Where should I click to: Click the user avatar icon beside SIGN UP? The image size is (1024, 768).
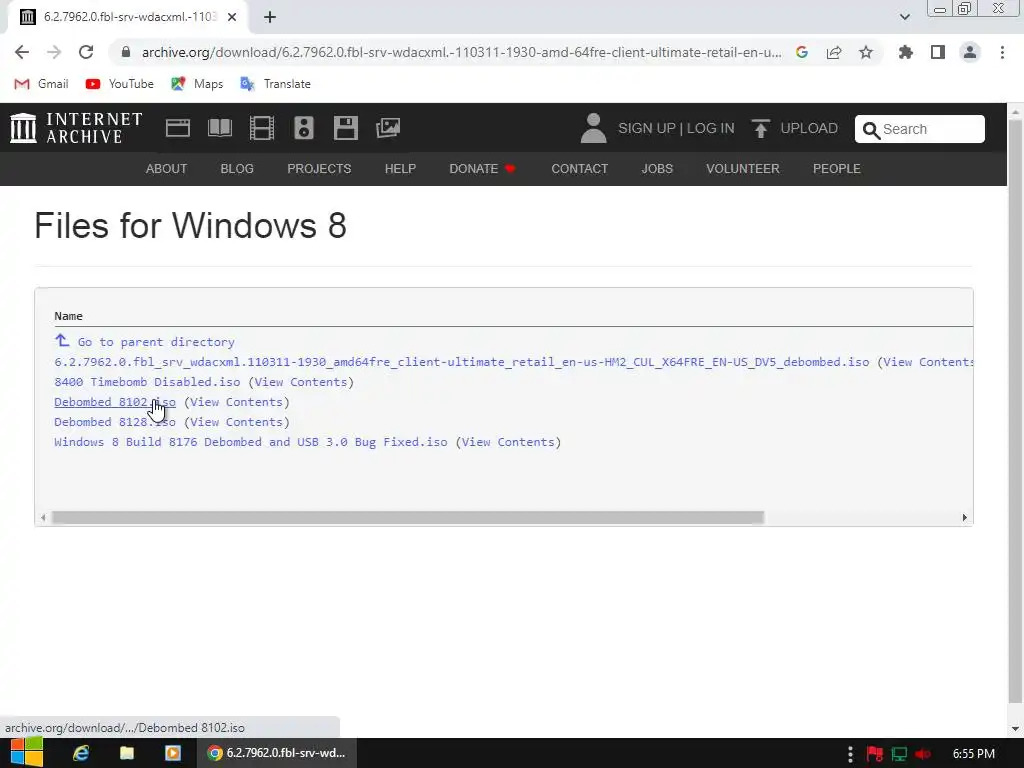pos(593,128)
